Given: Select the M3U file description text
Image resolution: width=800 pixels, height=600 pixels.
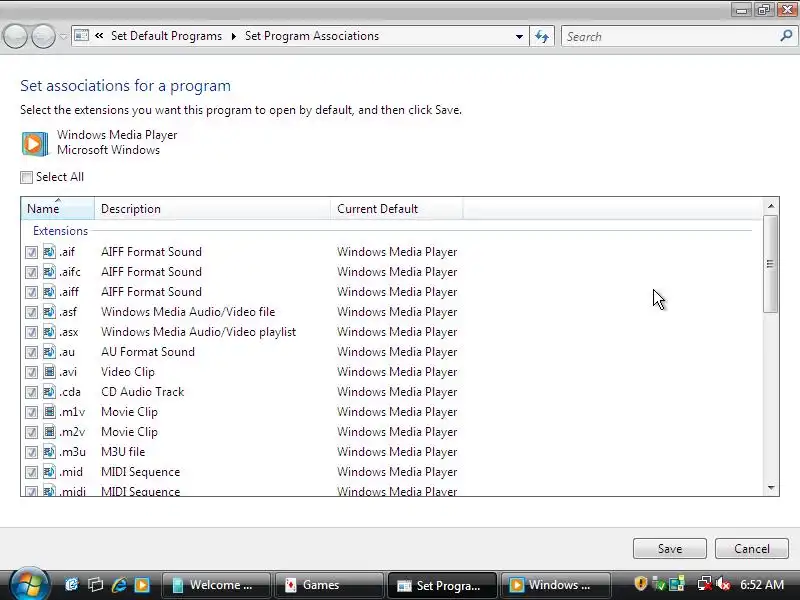Looking at the screenshot, I should tap(123, 452).
